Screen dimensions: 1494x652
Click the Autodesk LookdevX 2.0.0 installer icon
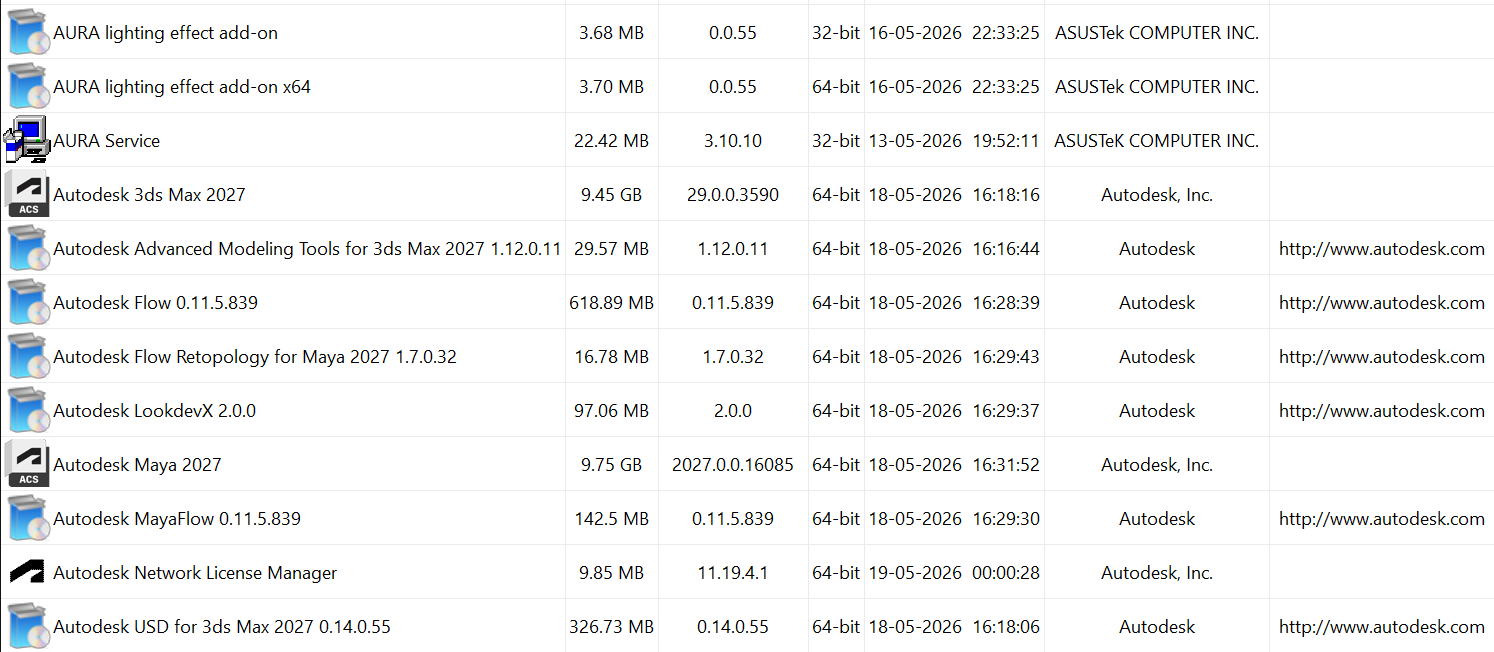click(x=28, y=410)
